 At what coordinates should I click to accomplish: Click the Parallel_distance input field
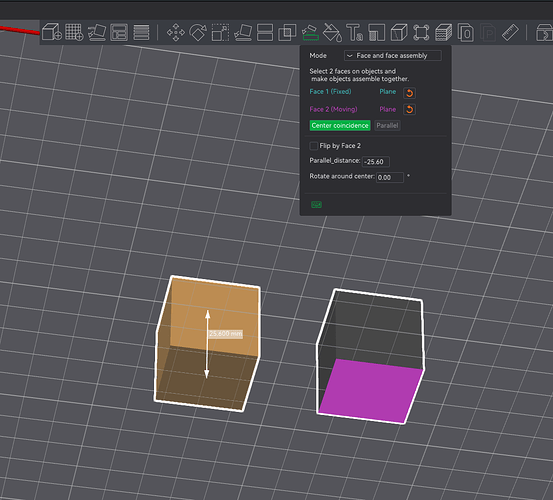tap(376, 162)
